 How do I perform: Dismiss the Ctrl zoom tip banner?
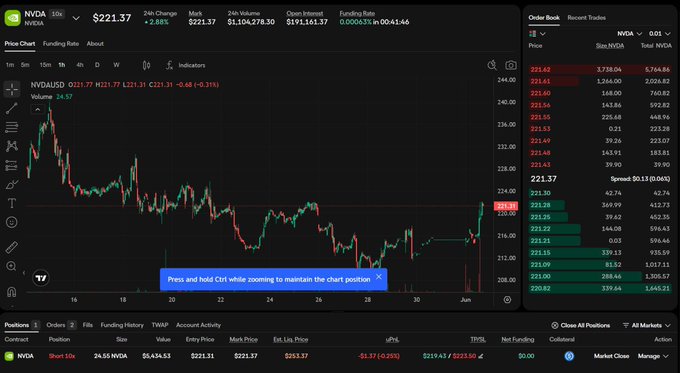tap(379, 277)
